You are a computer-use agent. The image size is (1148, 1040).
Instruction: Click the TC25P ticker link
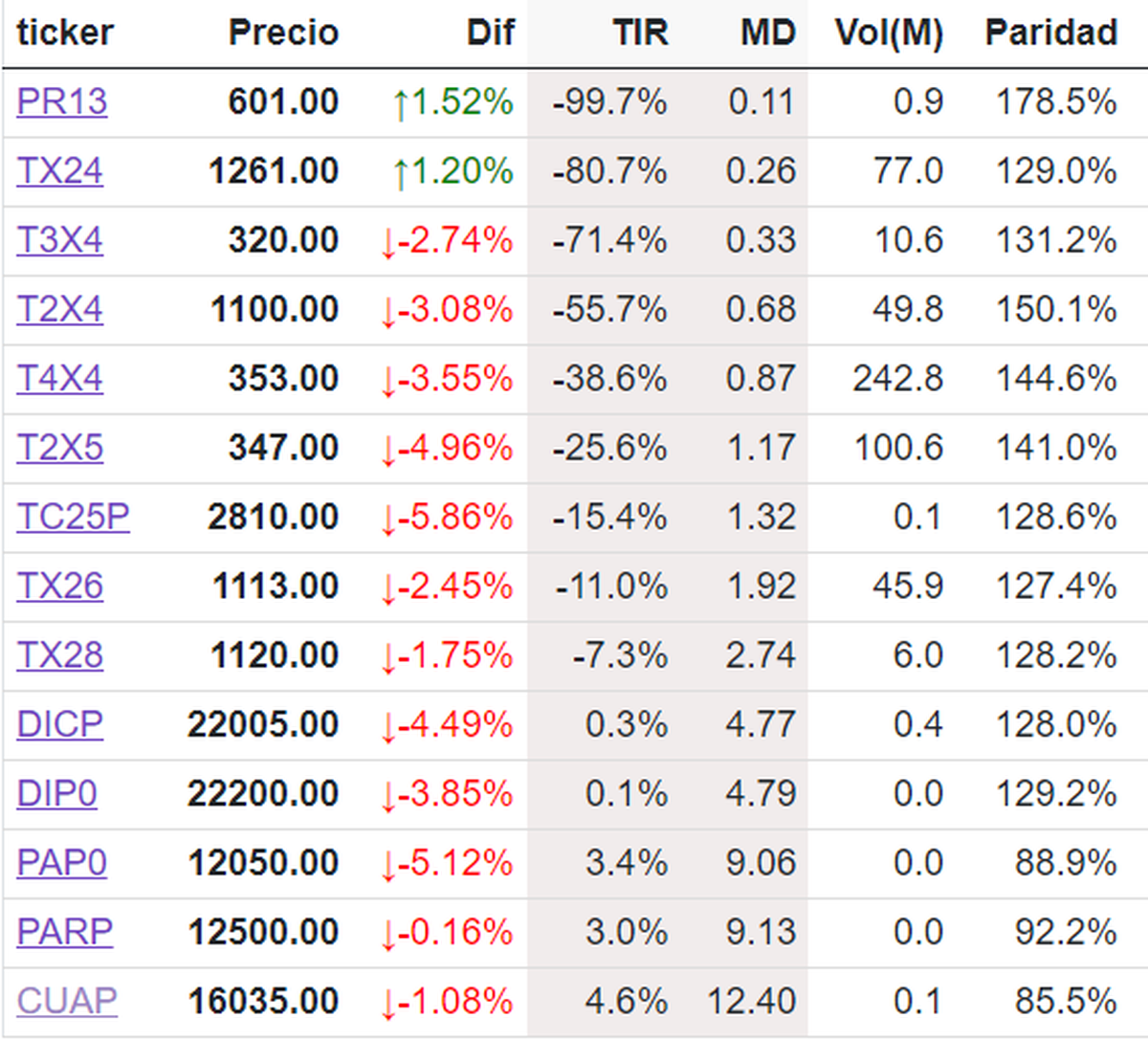coord(74,518)
